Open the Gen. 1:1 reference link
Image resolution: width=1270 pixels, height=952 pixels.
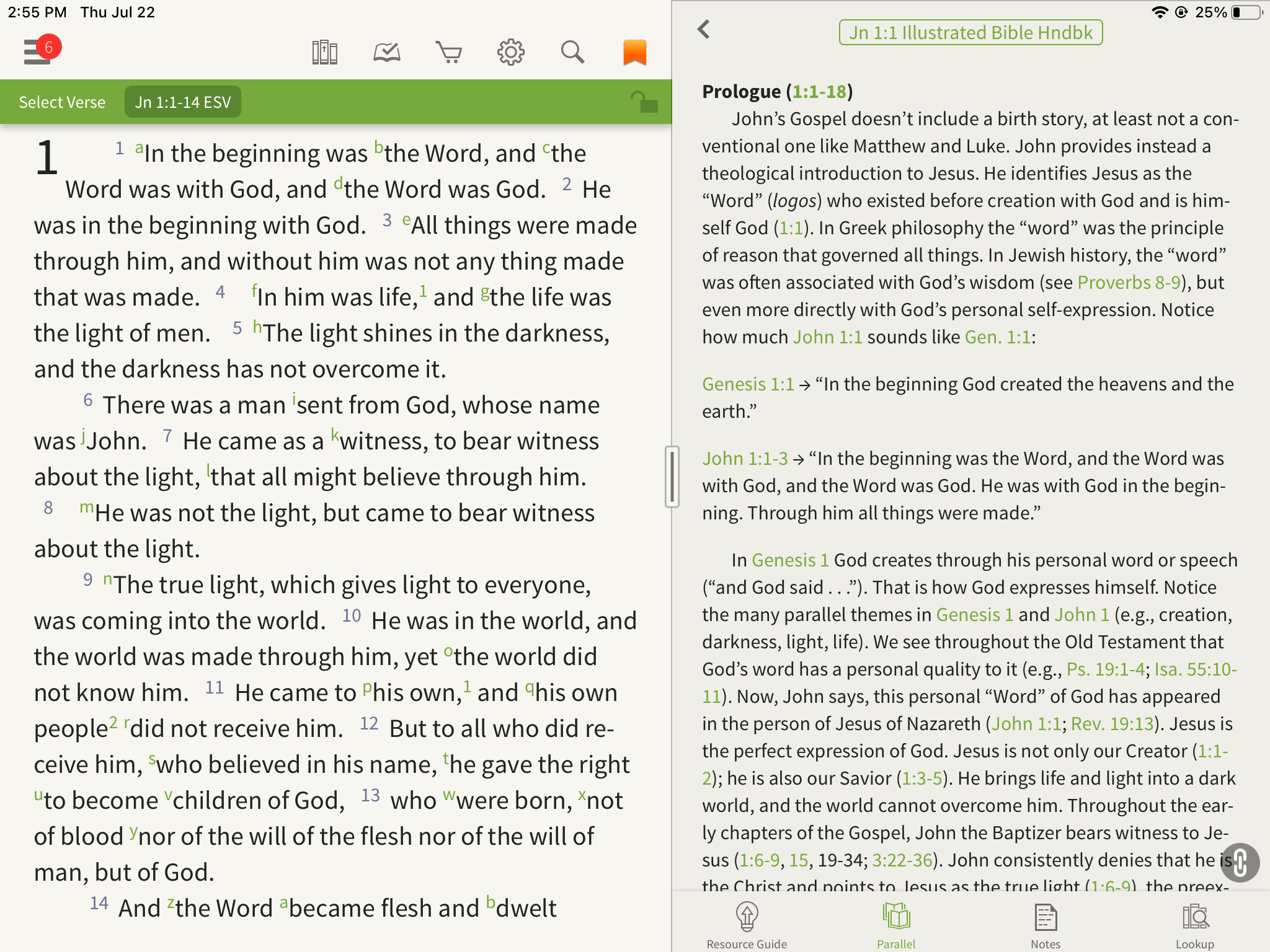pyautogui.click(x=998, y=337)
